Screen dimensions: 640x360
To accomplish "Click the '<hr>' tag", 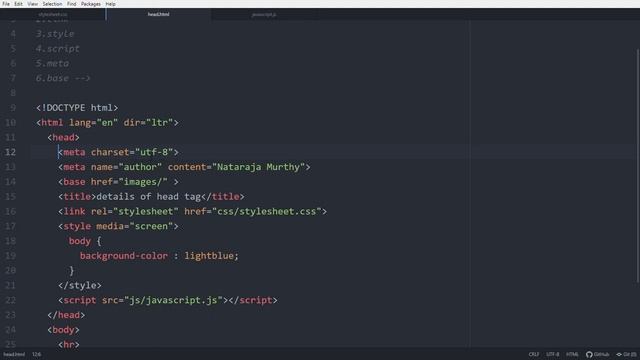I will tap(69, 344).
